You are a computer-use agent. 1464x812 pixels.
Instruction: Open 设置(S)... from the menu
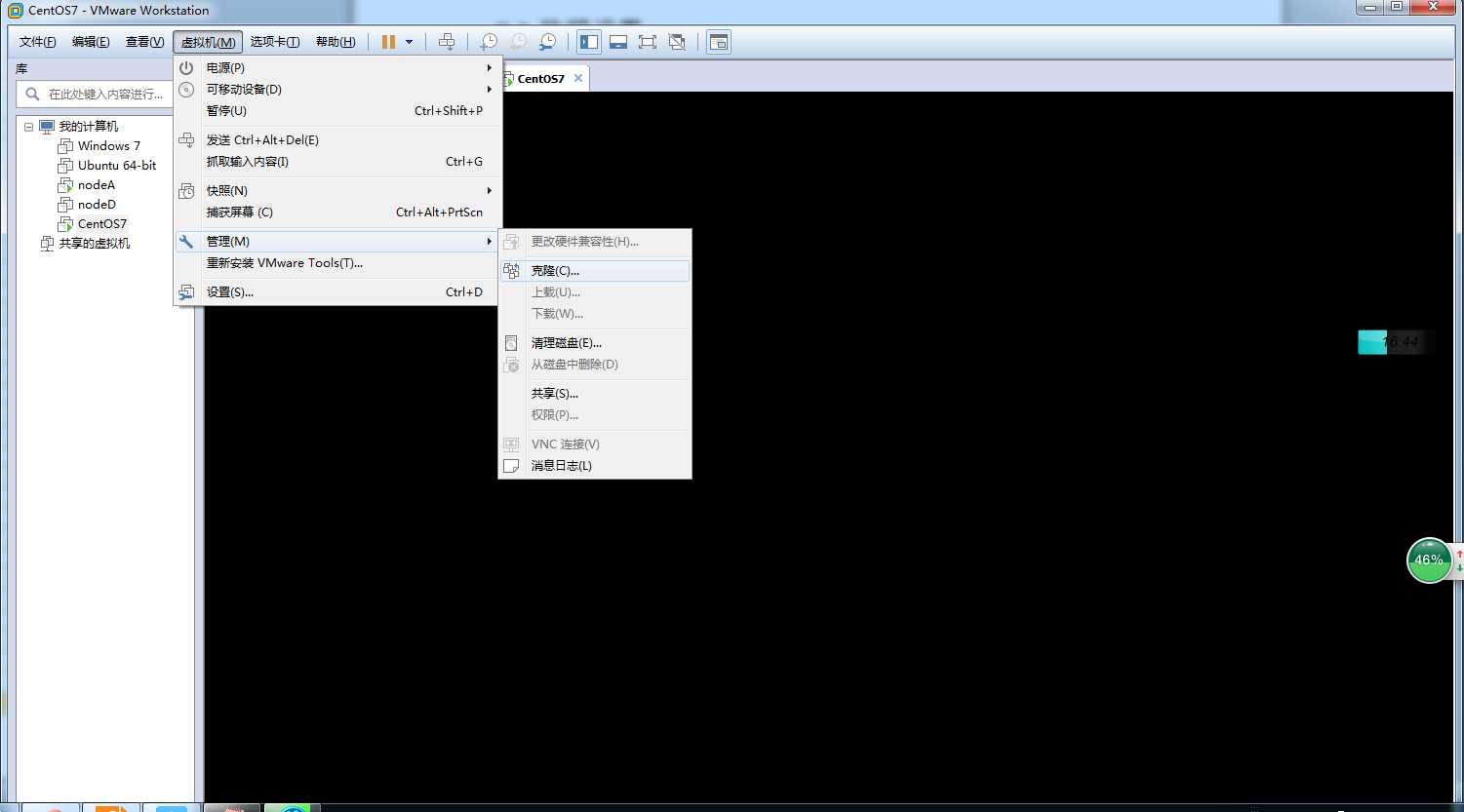(x=337, y=292)
